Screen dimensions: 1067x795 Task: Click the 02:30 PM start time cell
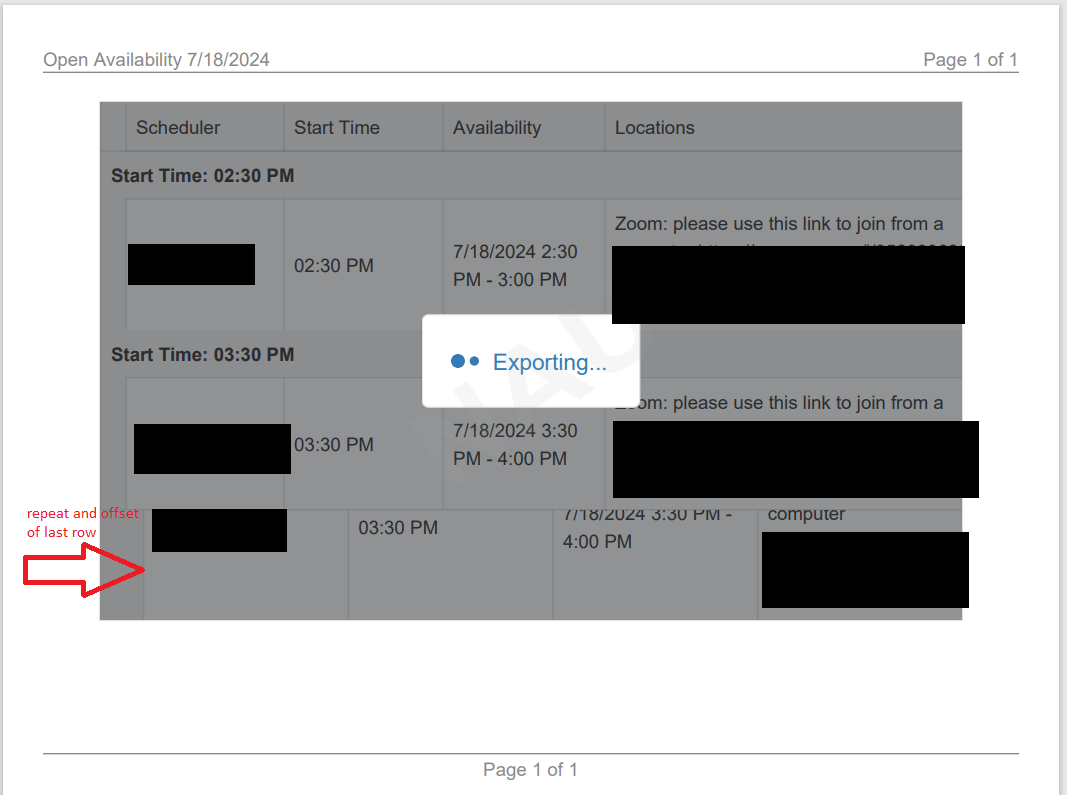[x=333, y=266]
